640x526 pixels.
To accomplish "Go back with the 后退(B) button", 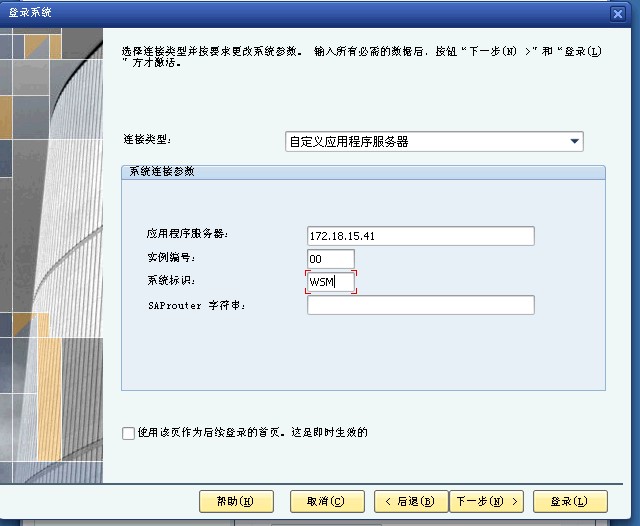I will point(411,501).
